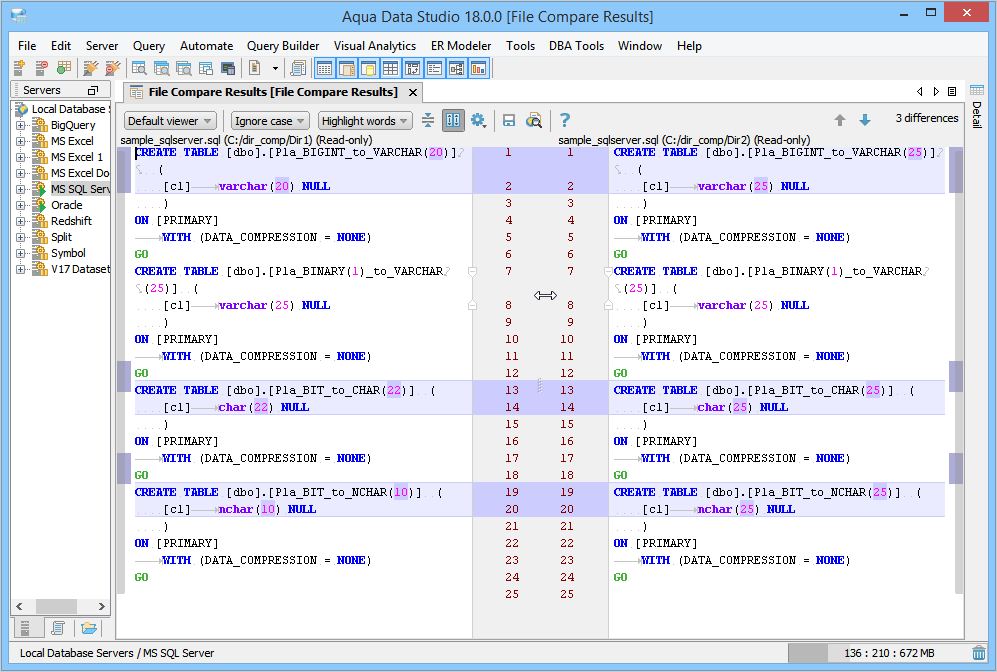Click the garbage collect trash icon
This screenshot has width=997, height=672.
tap(979, 653)
